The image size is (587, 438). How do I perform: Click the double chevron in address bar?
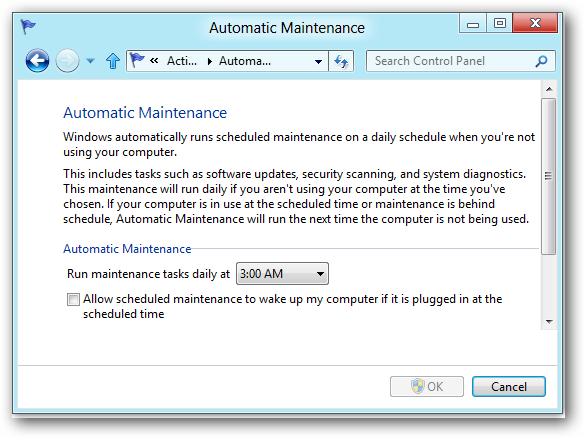point(154,60)
